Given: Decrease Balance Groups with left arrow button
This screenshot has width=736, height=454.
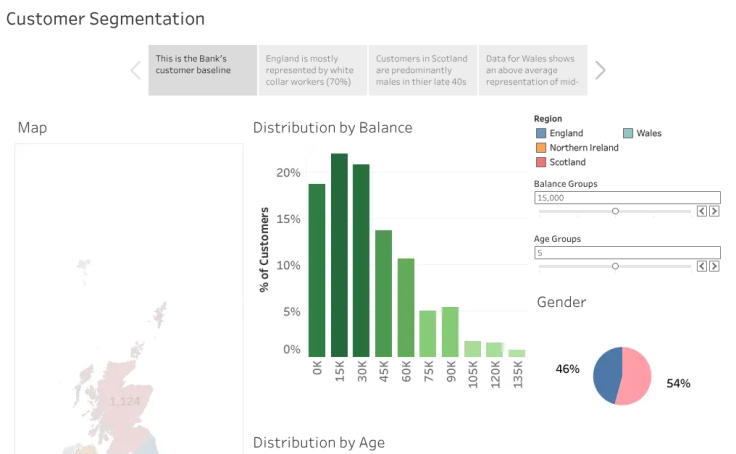Looking at the screenshot, I should pyautogui.click(x=702, y=211).
